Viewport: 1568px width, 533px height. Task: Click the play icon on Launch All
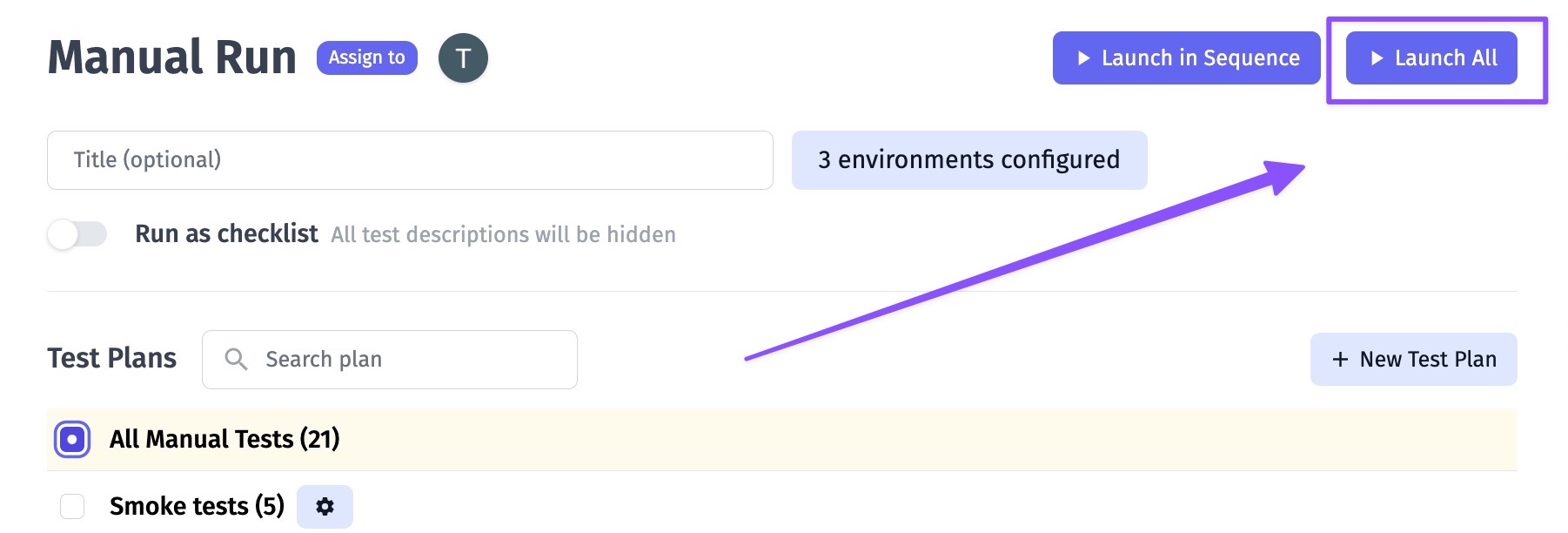[1377, 58]
